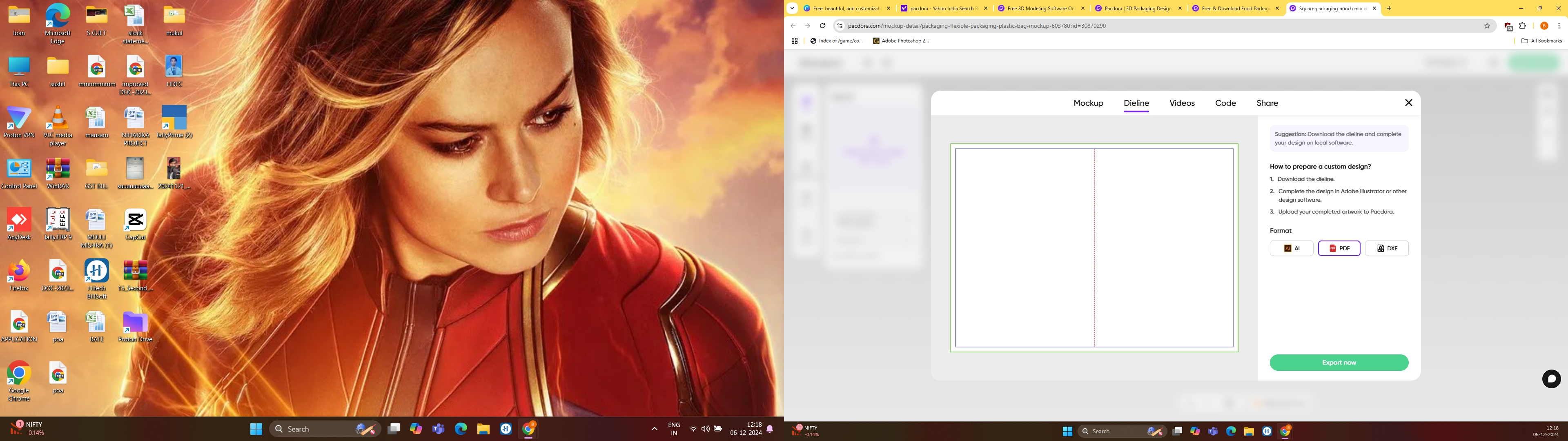Click File Explorer in taskbar

tap(483, 429)
